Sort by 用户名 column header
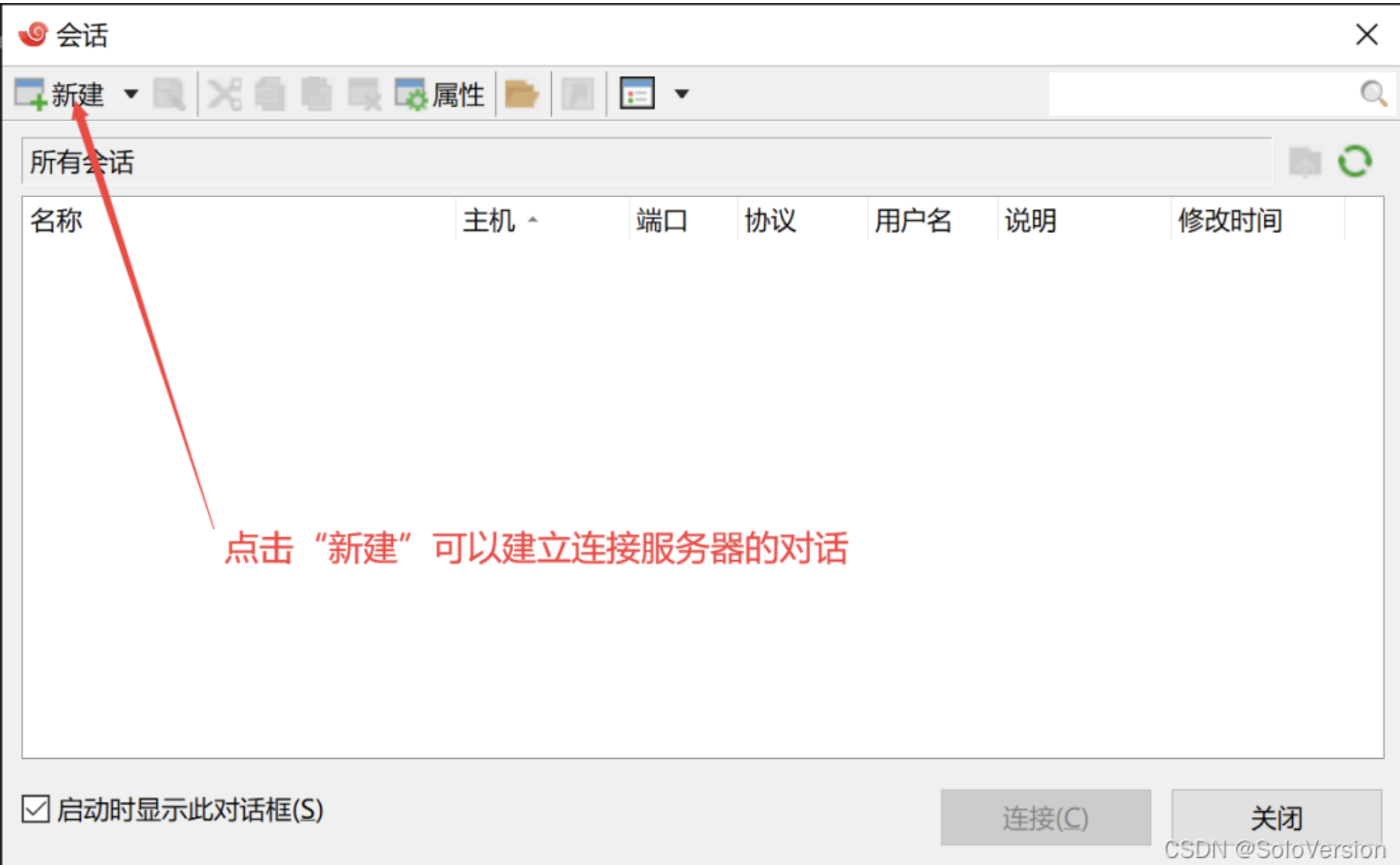 (x=932, y=220)
